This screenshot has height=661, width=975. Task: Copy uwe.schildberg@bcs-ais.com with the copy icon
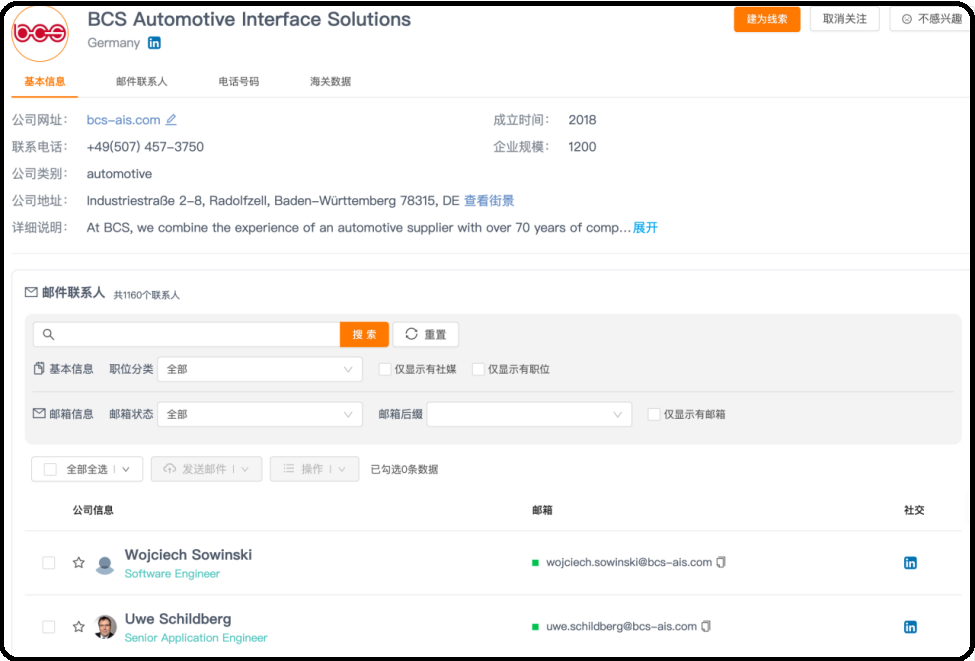pos(706,626)
